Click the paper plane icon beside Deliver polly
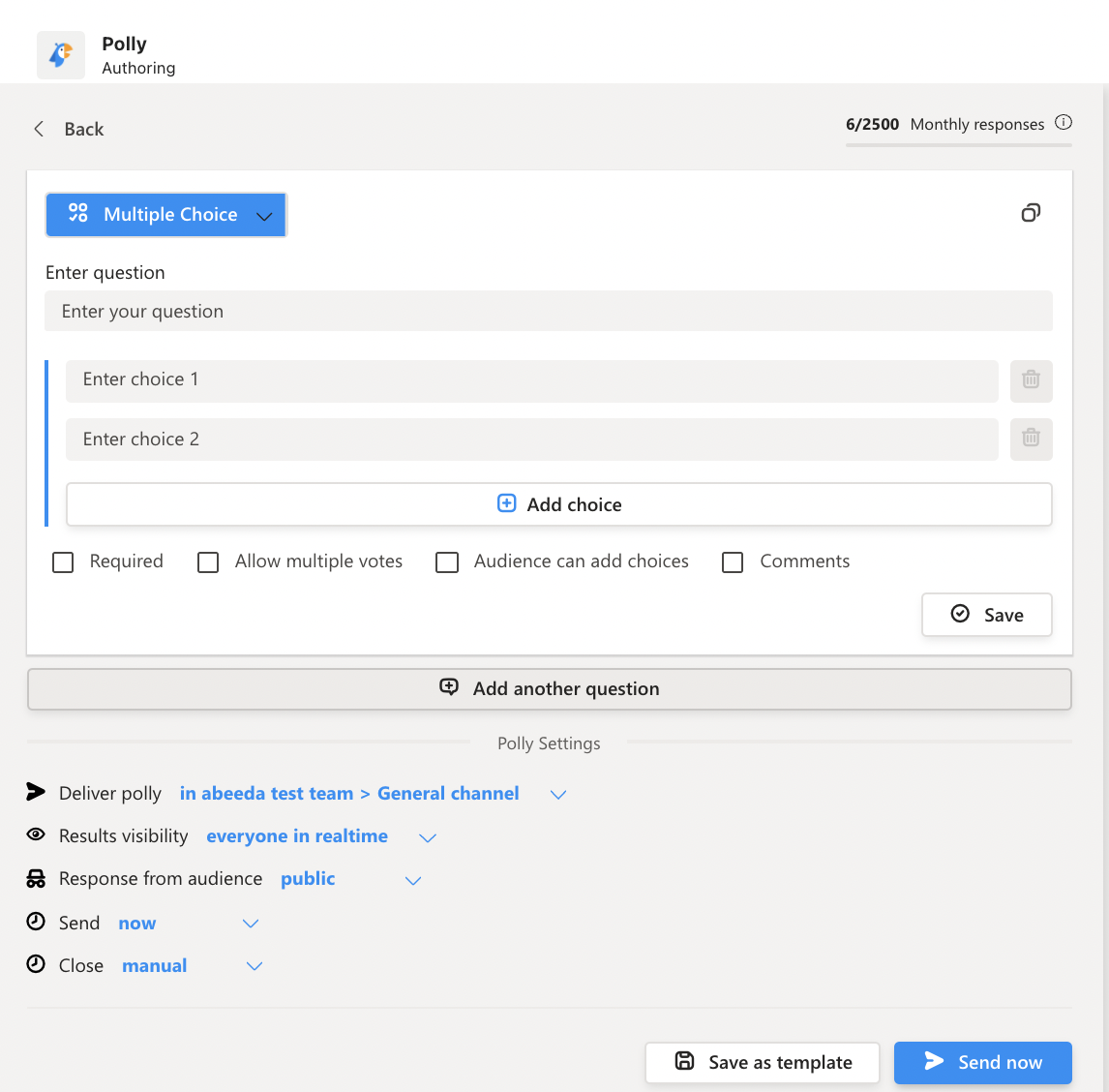The width and height of the screenshot is (1109, 1092). 35,792
